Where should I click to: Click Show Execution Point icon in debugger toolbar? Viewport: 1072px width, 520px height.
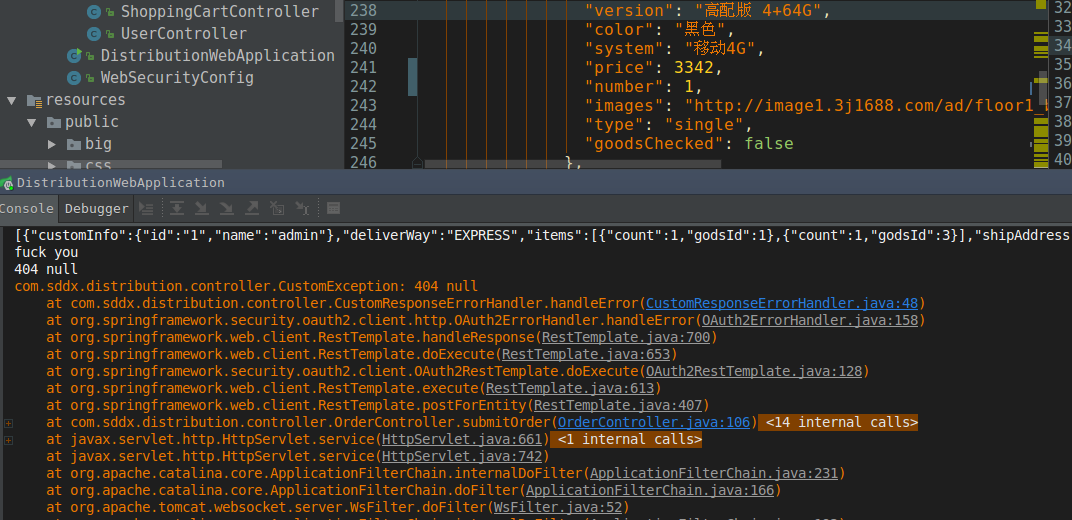[x=146, y=208]
